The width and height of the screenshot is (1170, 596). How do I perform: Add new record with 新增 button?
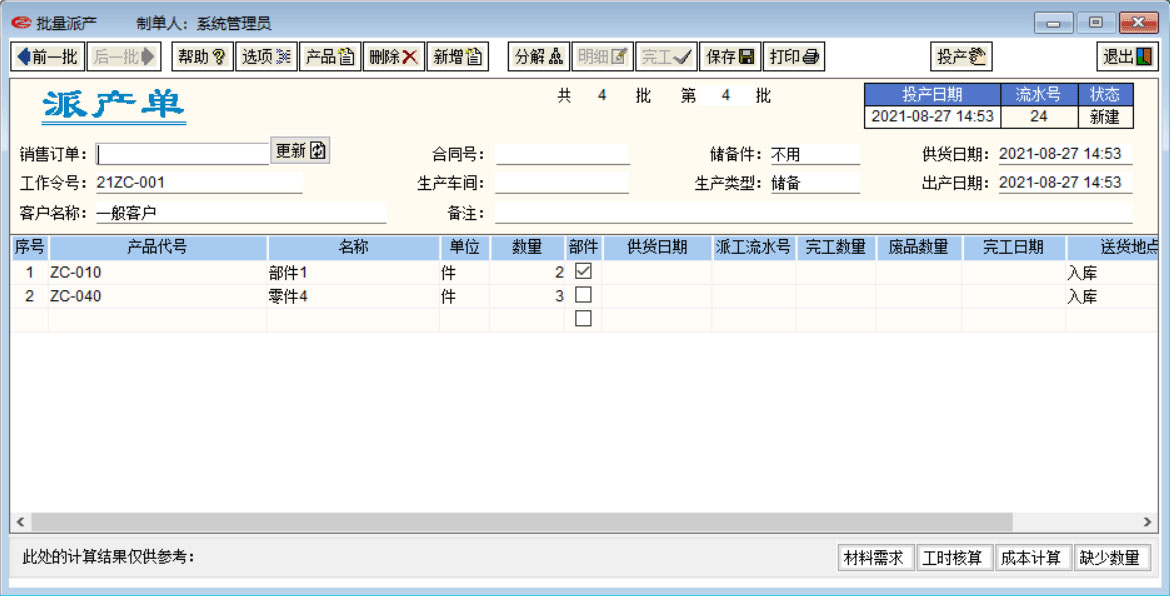pyautogui.click(x=457, y=57)
